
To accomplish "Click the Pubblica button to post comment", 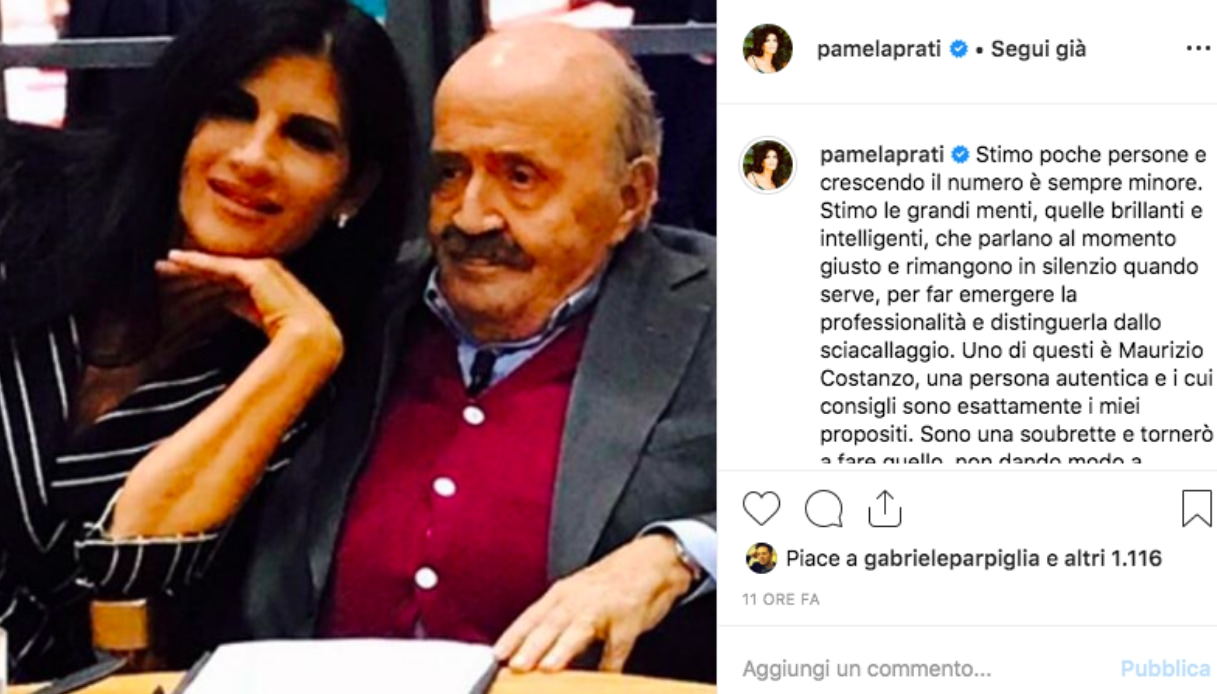I will [1165, 668].
